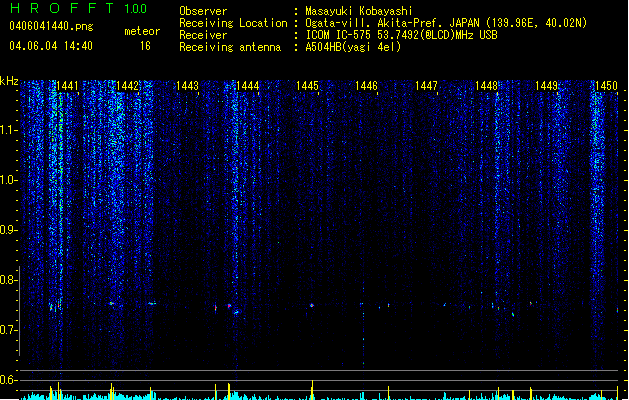Click the Observer label

203,11
